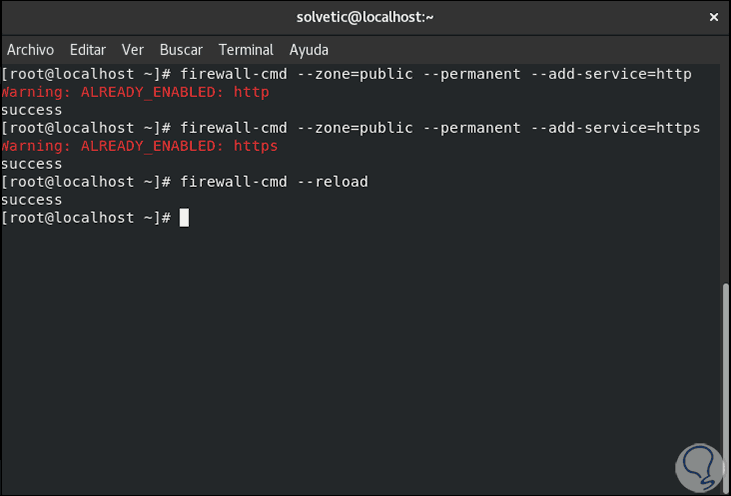Click the firewall-cmd --reload command text
This screenshot has height=496, width=731.
click(x=274, y=182)
